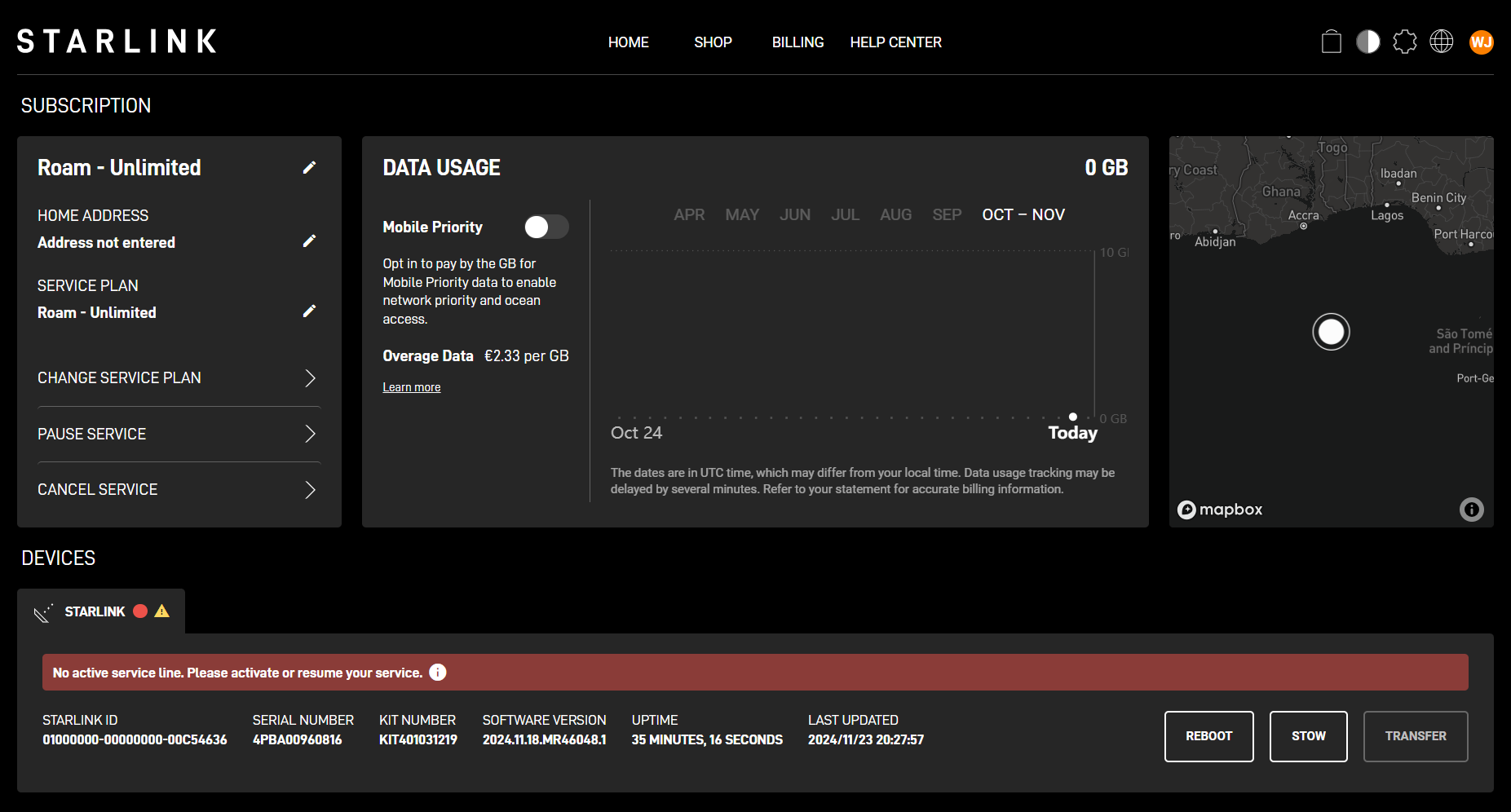Click last updated 2024/11/23 20:27:57
The image size is (1511, 812).
866,739
